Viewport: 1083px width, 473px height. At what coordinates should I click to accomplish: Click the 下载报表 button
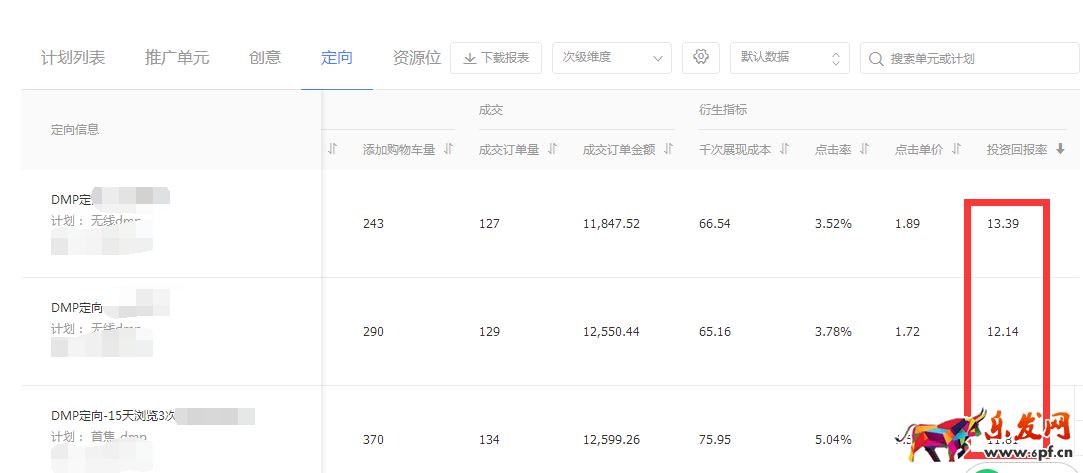(x=496, y=58)
